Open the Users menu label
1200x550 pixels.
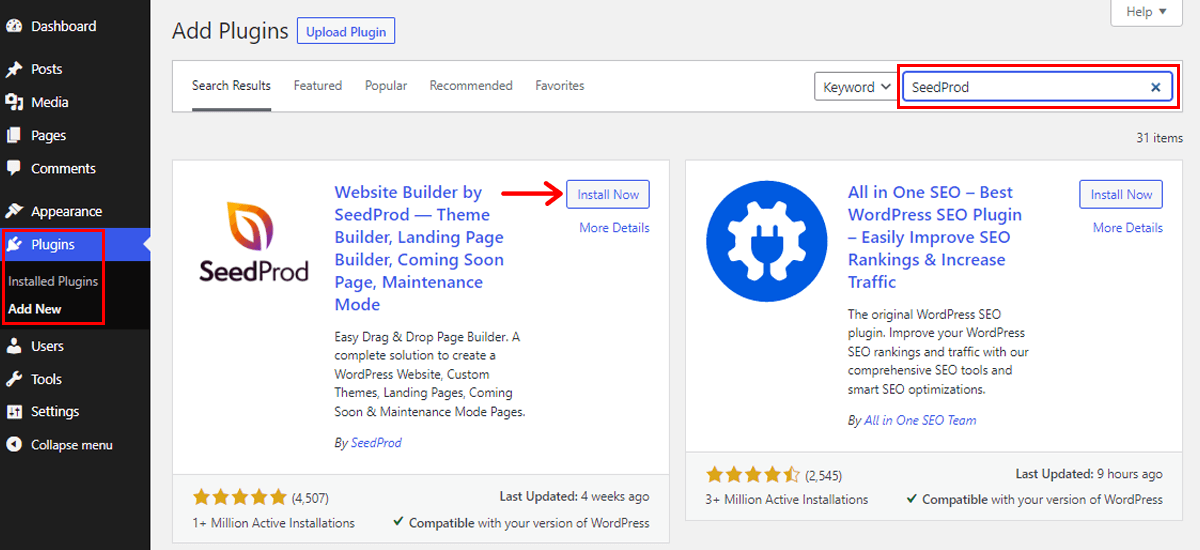[x=47, y=346]
